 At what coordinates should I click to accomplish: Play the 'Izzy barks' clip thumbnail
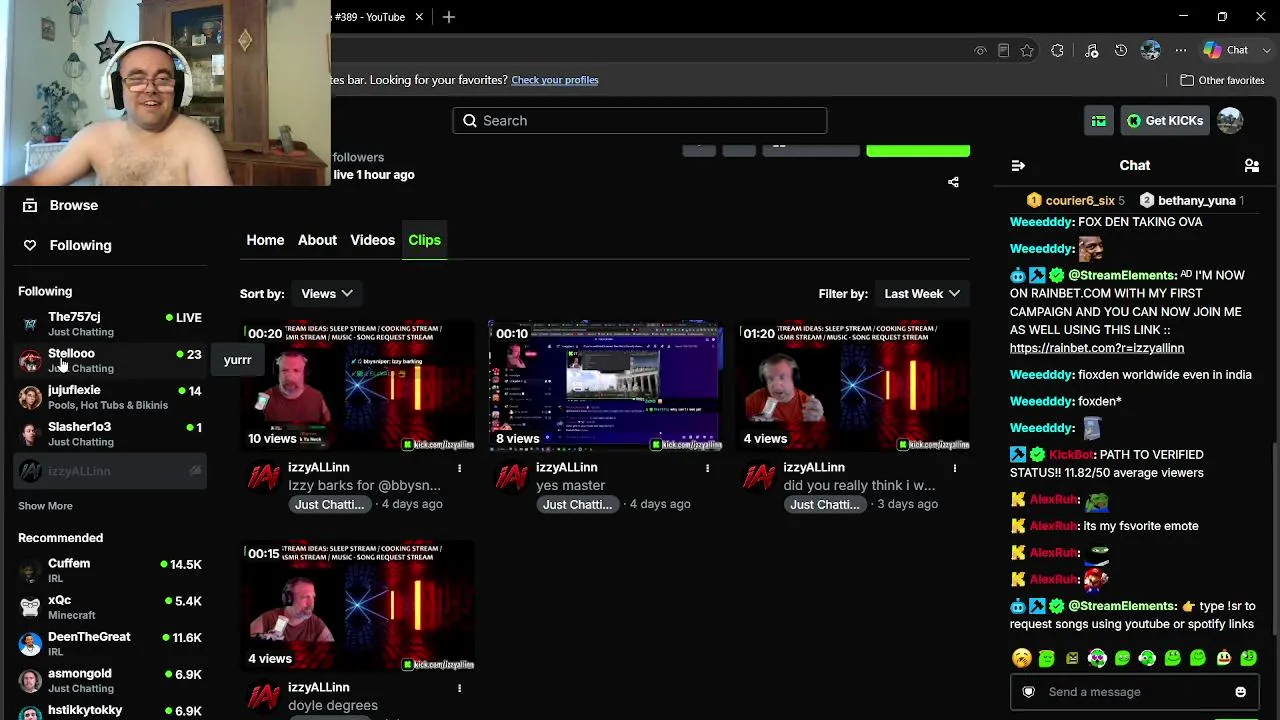pos(357,386)
